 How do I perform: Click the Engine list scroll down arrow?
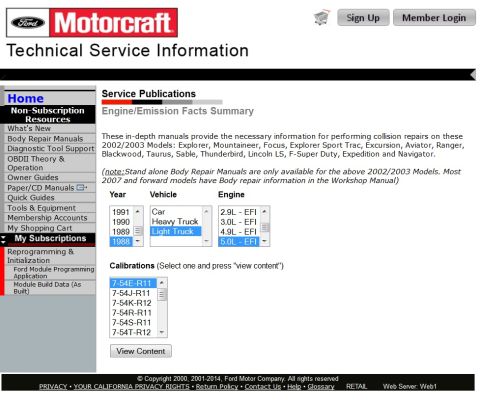265,241
